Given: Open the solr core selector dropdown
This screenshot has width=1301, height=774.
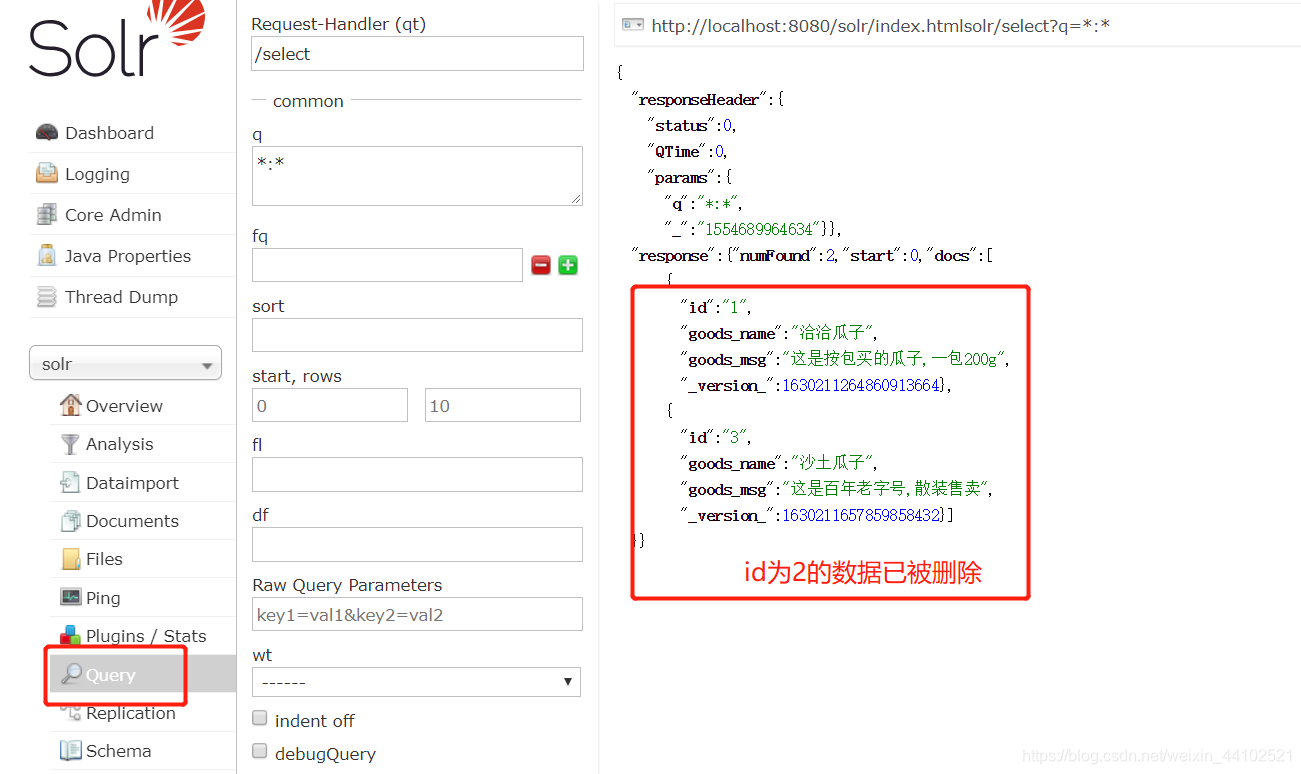Looking at the screenshot, I should coord(125,364).
